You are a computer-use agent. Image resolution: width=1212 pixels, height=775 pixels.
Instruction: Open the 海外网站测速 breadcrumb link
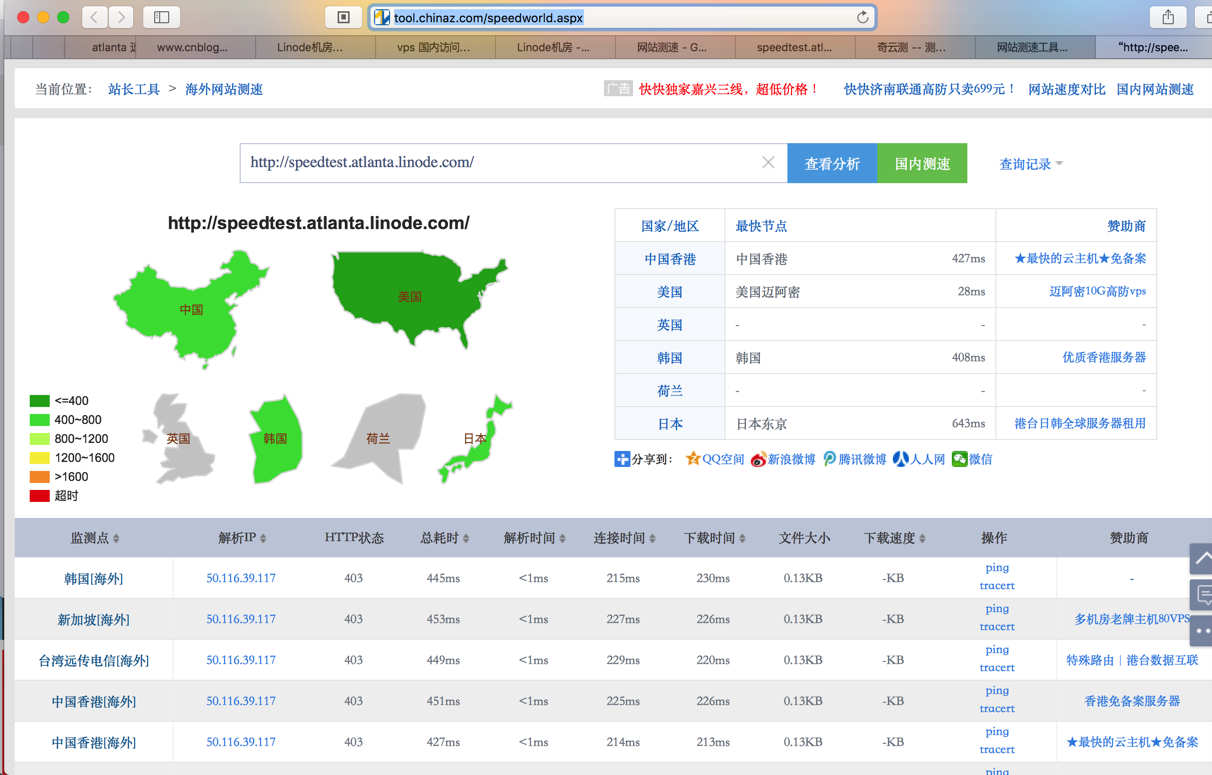pyautogui.click(x=224, y=89)
